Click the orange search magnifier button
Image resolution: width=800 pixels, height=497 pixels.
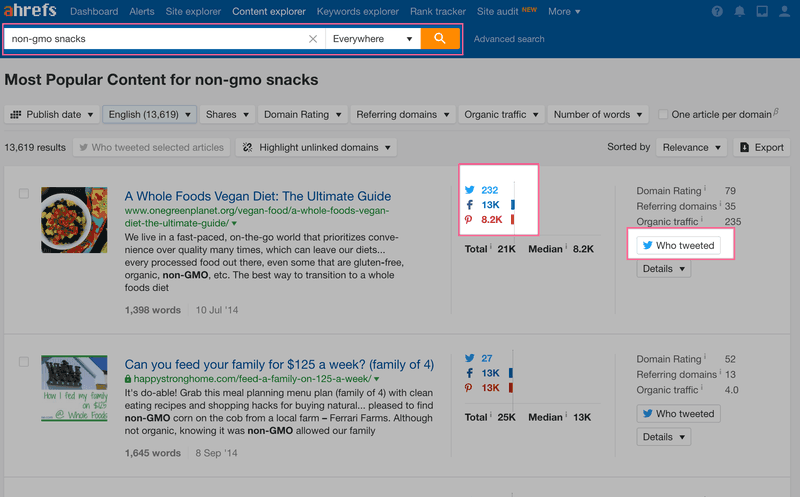tap(440, 39)
